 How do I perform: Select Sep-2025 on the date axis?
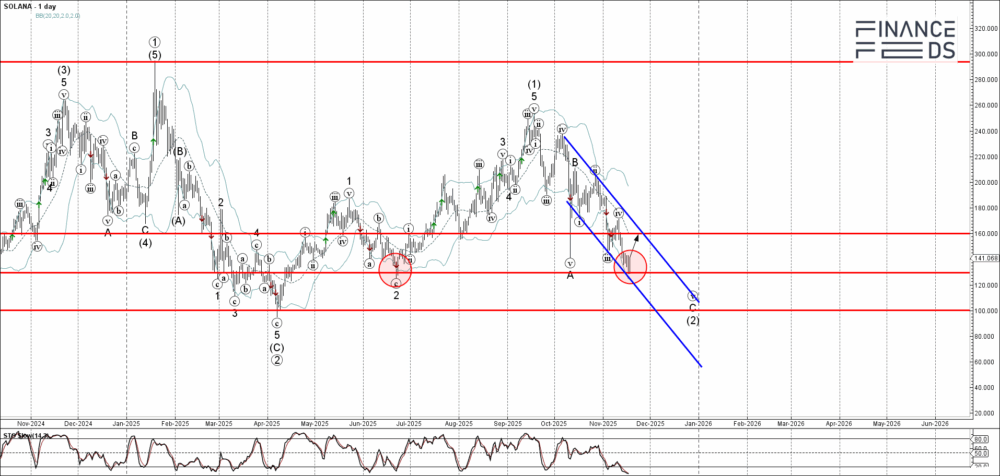coord(506,423)
